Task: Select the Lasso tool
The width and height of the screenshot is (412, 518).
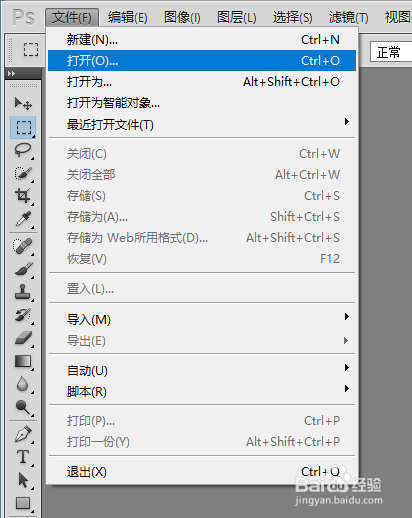Action: (23, 150)
